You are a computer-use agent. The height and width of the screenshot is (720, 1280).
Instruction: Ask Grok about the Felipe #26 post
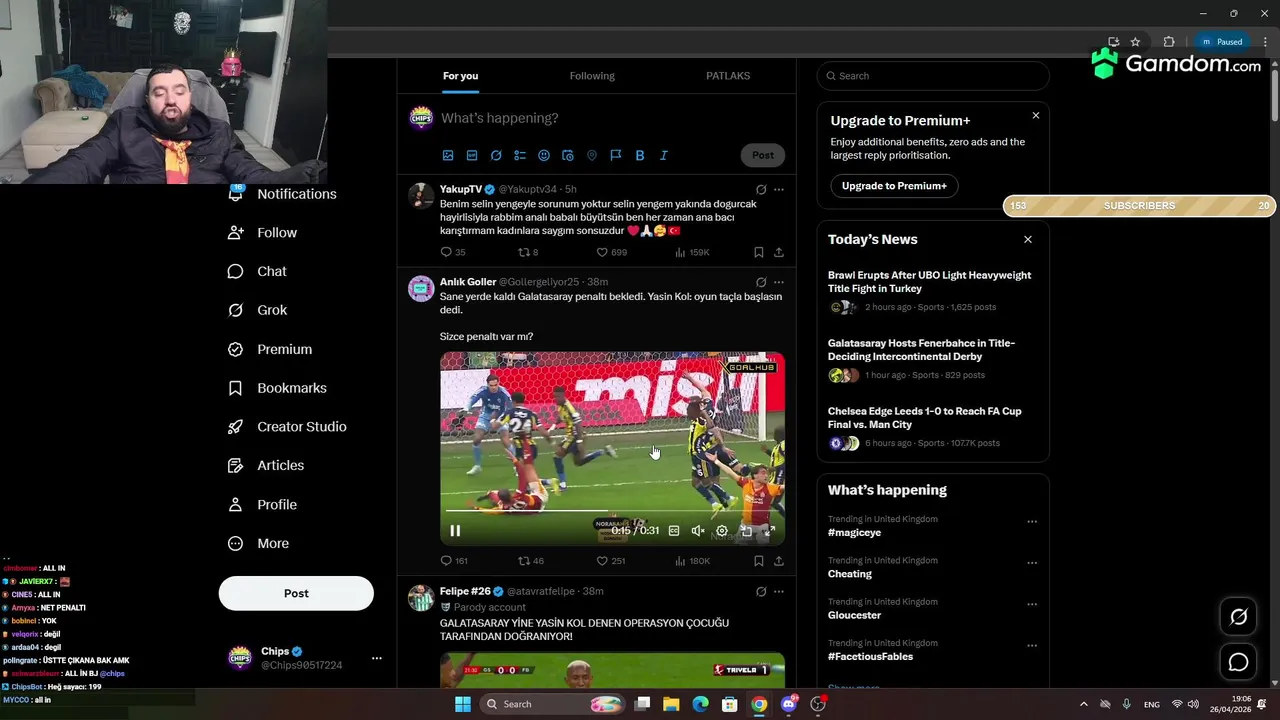[x=761, y=591]
